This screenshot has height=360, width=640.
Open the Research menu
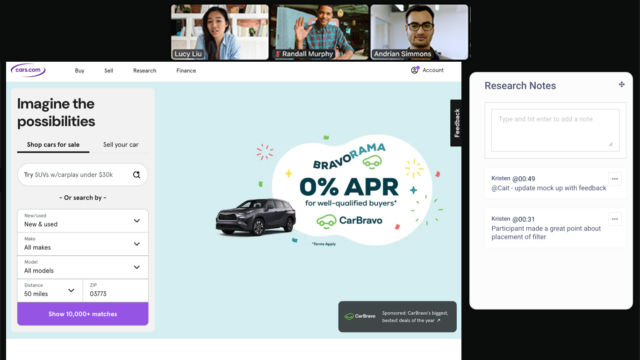(144, 71)
